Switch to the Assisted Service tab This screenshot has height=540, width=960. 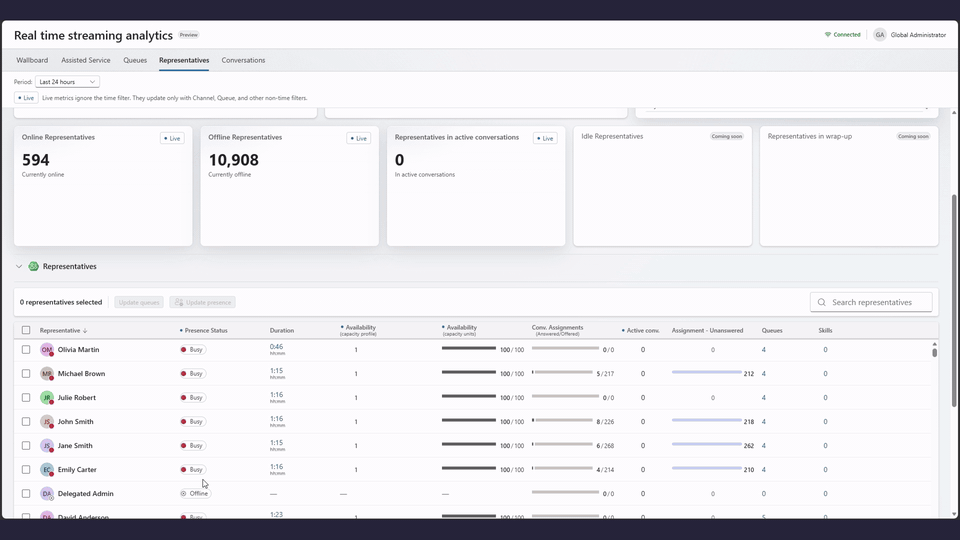point(86,60)
